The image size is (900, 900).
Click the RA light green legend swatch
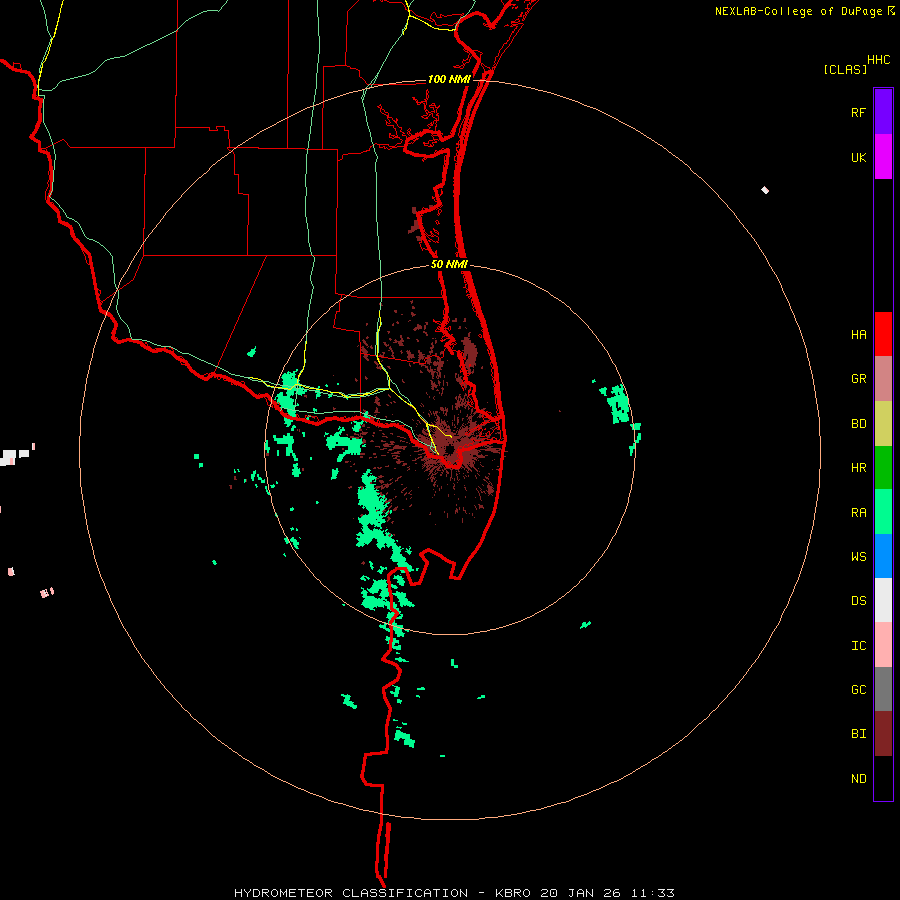coord(883,512)
